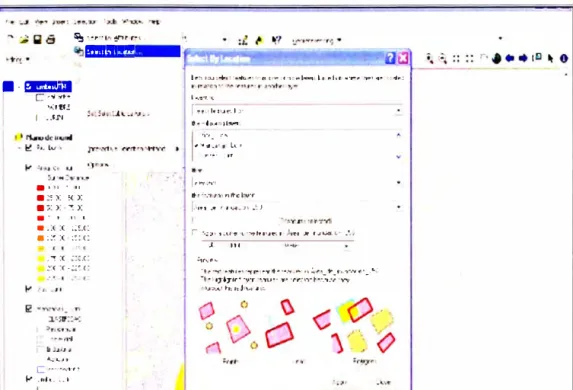
Task: Click the Select By Location menu icon
Action: pos(79,51)
